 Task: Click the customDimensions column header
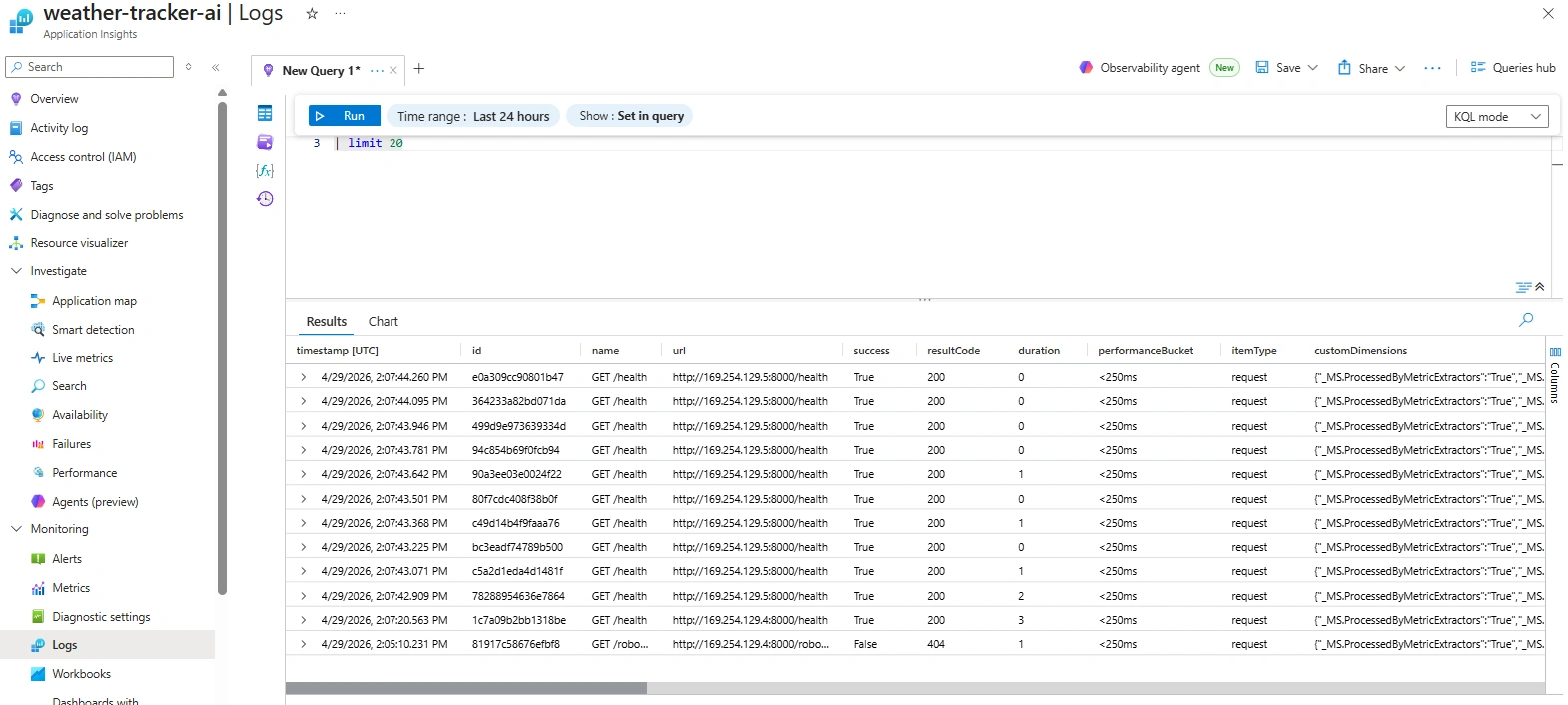(1360, 351)
